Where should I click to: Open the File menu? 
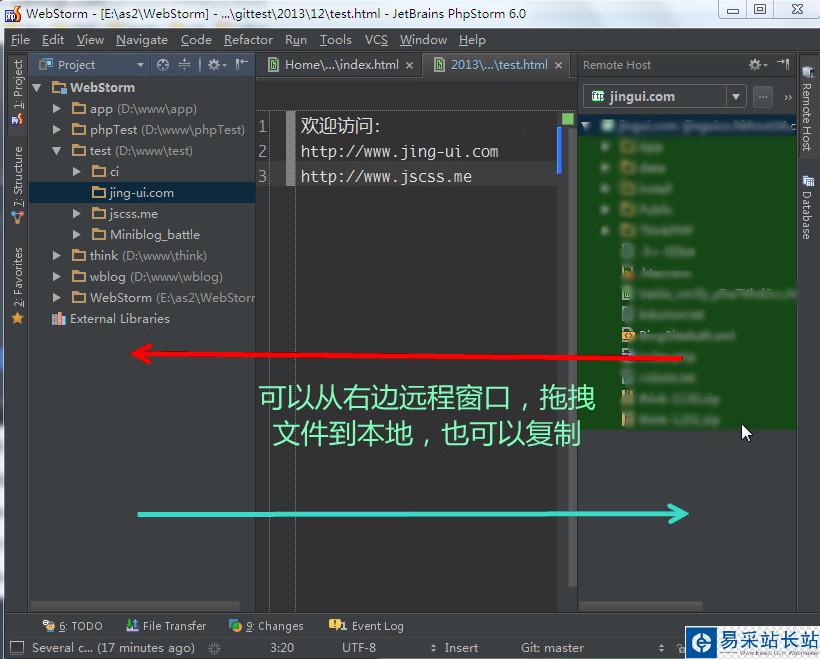[x=20, y=40]
